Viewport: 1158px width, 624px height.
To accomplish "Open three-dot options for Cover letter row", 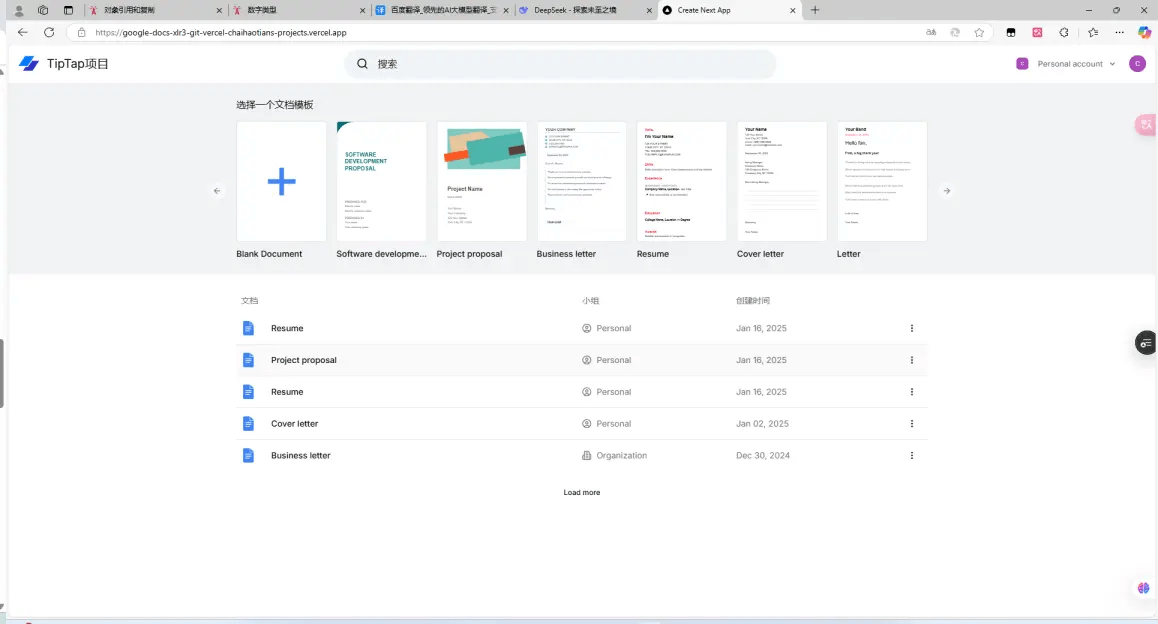I will (x=911, y=424).
